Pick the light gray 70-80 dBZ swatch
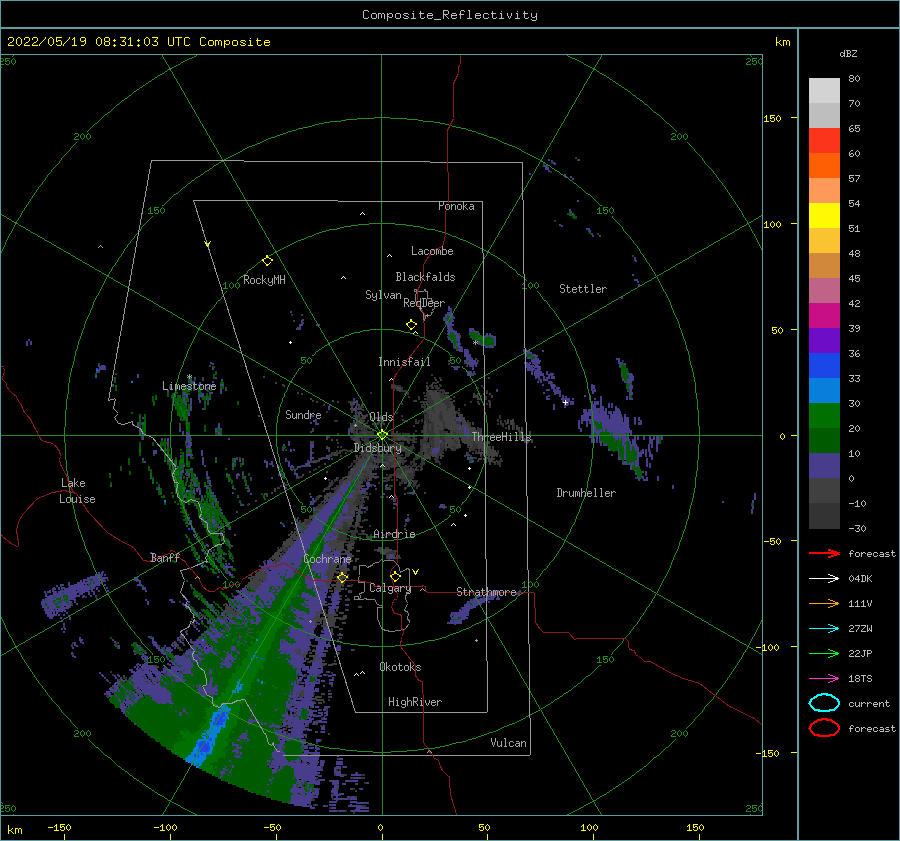The image size is (900, 841). click(x=824, y=90)
